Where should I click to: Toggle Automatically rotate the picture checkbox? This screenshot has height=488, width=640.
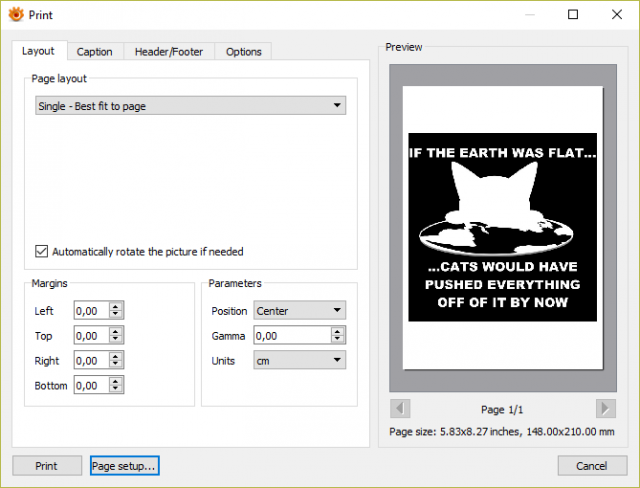pyautogui.click(x=41, y=251)
